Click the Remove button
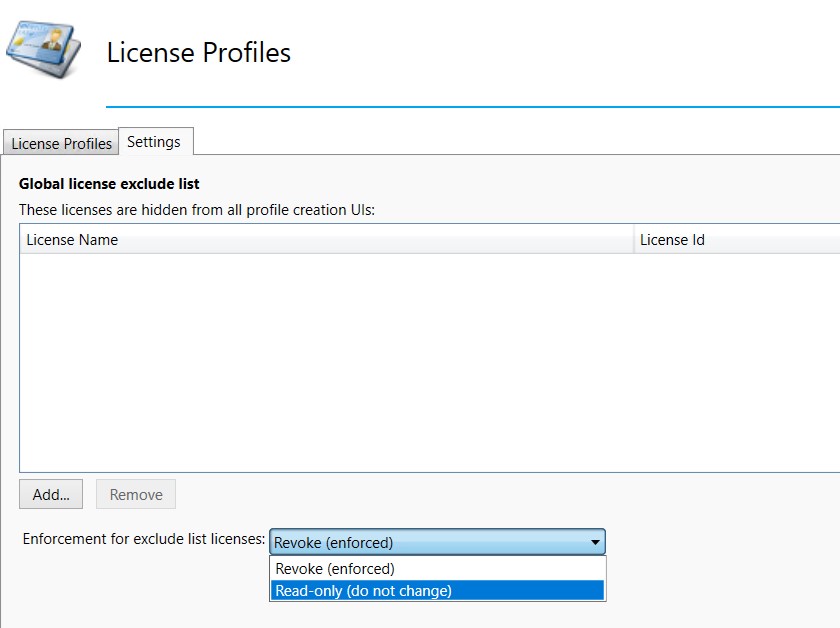 point(136,494)
